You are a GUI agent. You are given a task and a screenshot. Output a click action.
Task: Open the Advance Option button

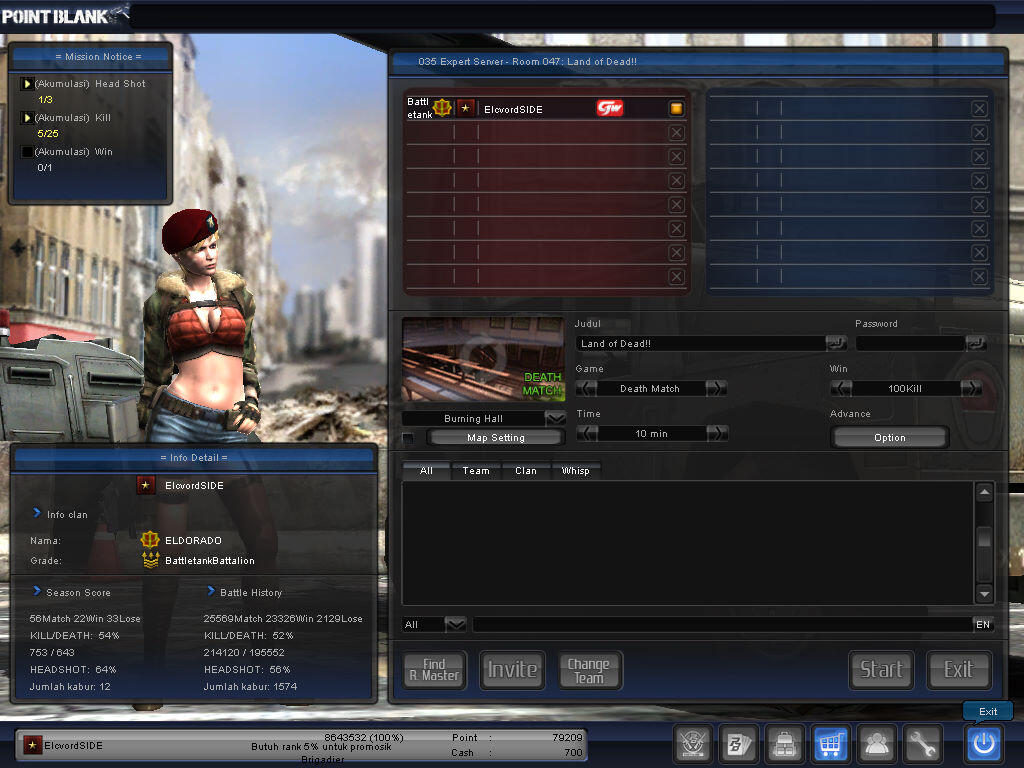click(889, 438)
